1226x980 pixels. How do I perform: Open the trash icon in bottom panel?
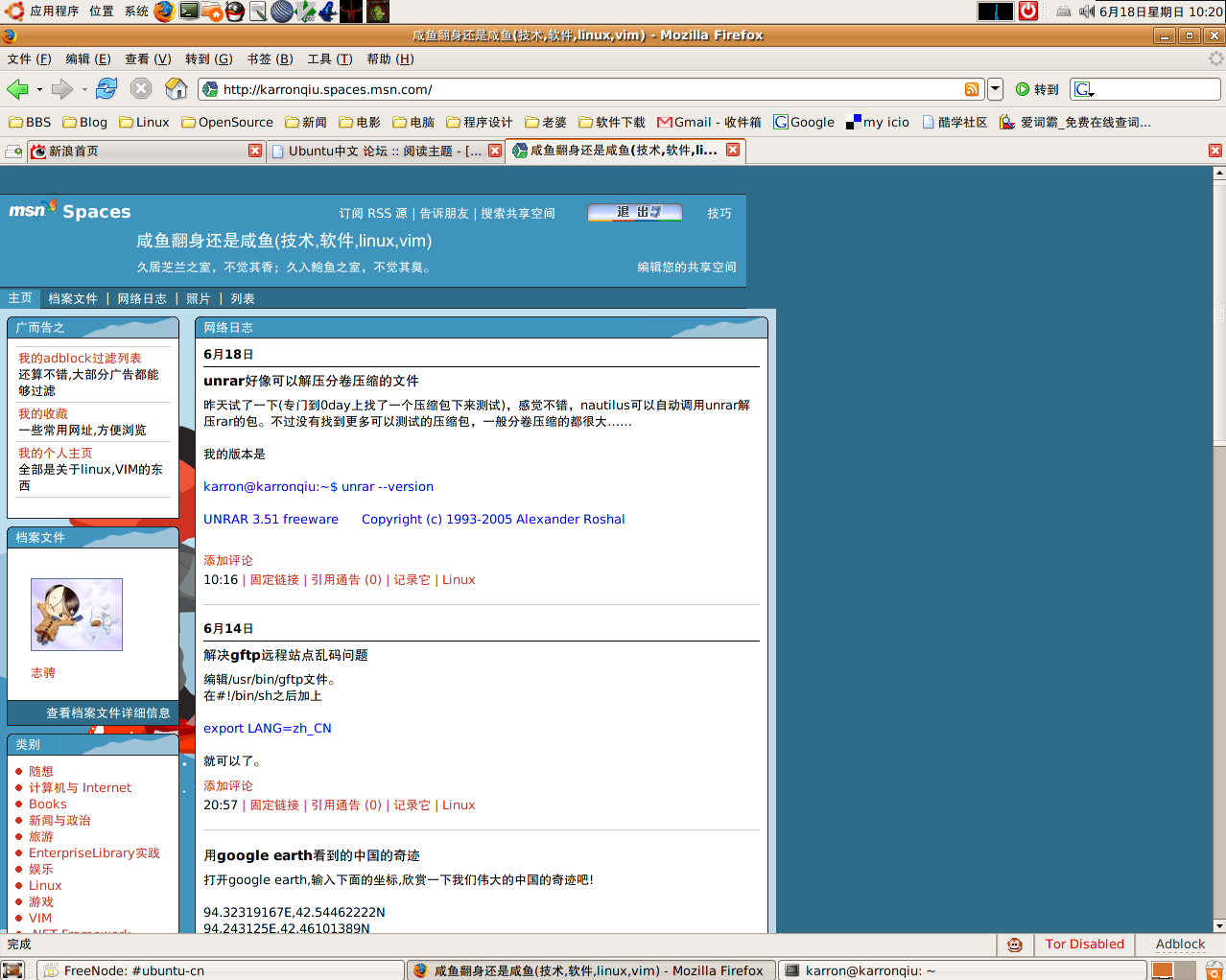1214,970
